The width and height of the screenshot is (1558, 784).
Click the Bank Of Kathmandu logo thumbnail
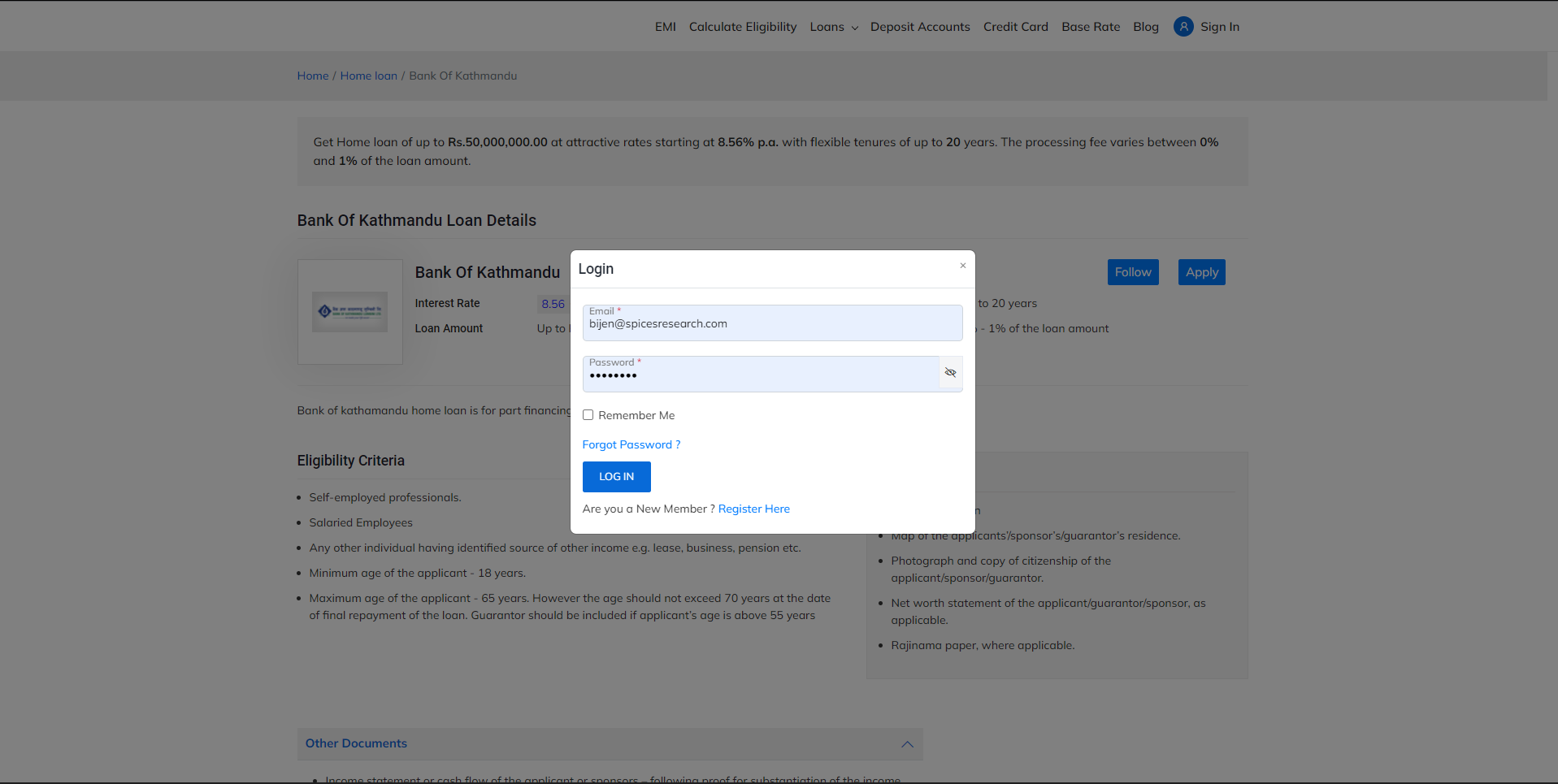click(x=349, y=312)
